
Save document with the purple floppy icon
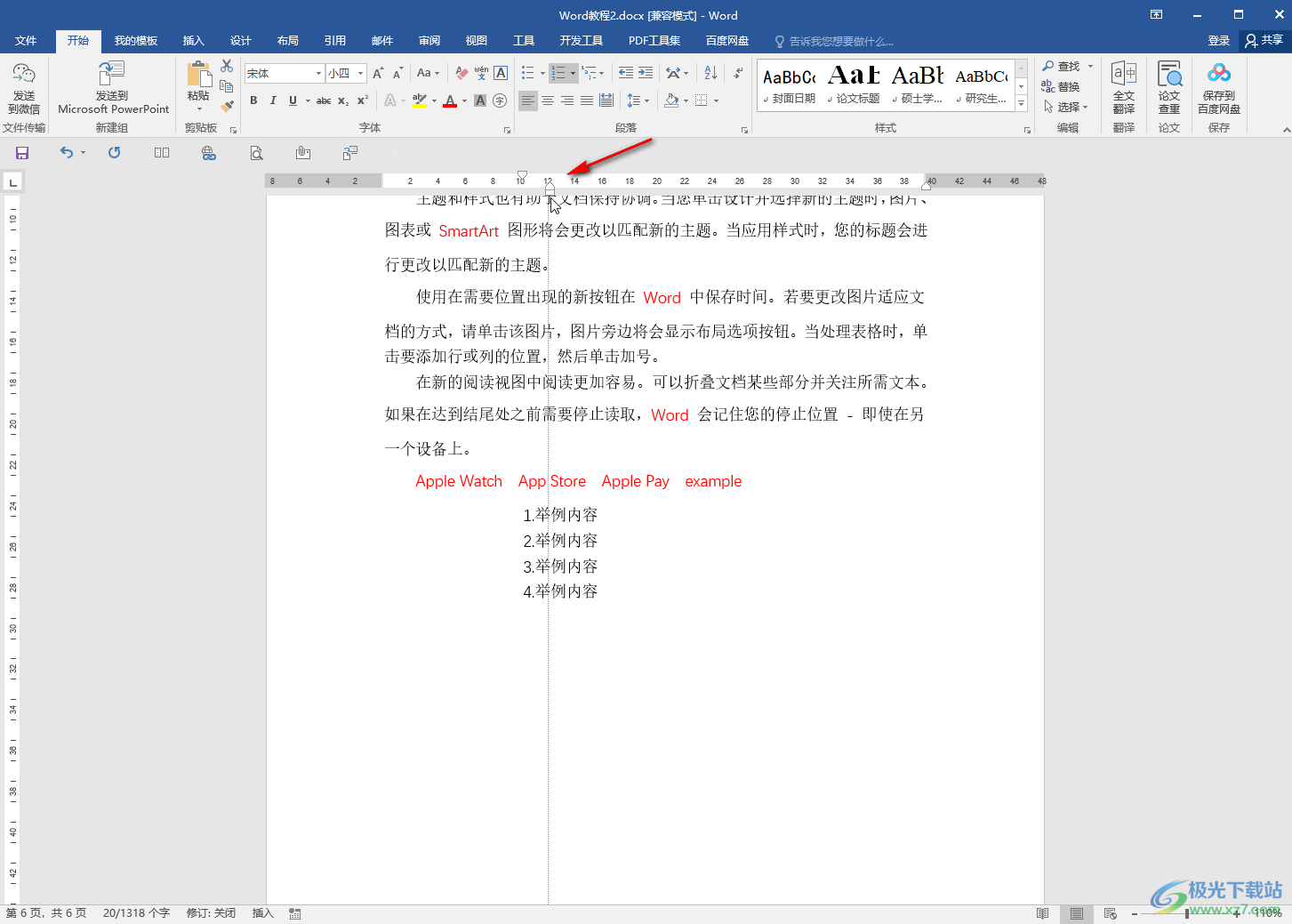pyautogui.click(x=22, y=153)
